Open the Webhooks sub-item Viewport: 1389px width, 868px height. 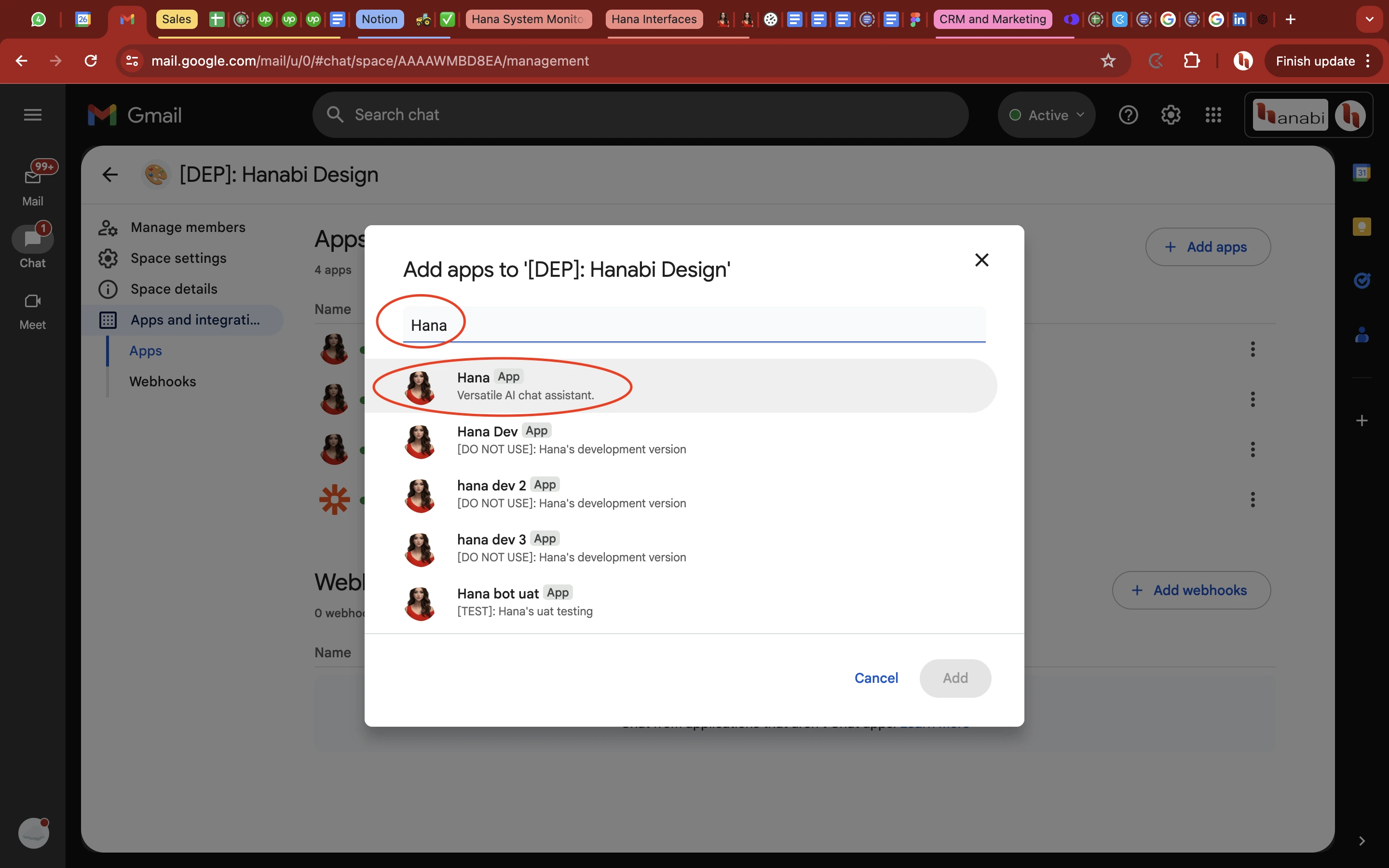[163, 382]
